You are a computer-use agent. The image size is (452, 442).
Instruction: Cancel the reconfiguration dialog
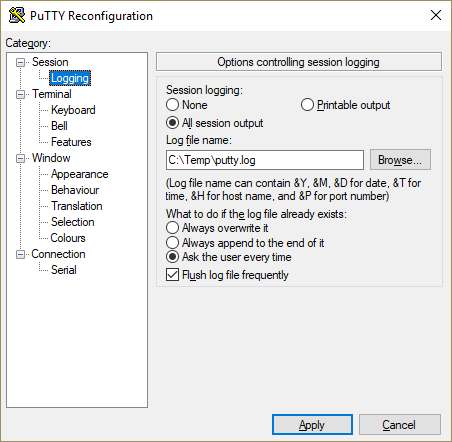tap(400, 425)
